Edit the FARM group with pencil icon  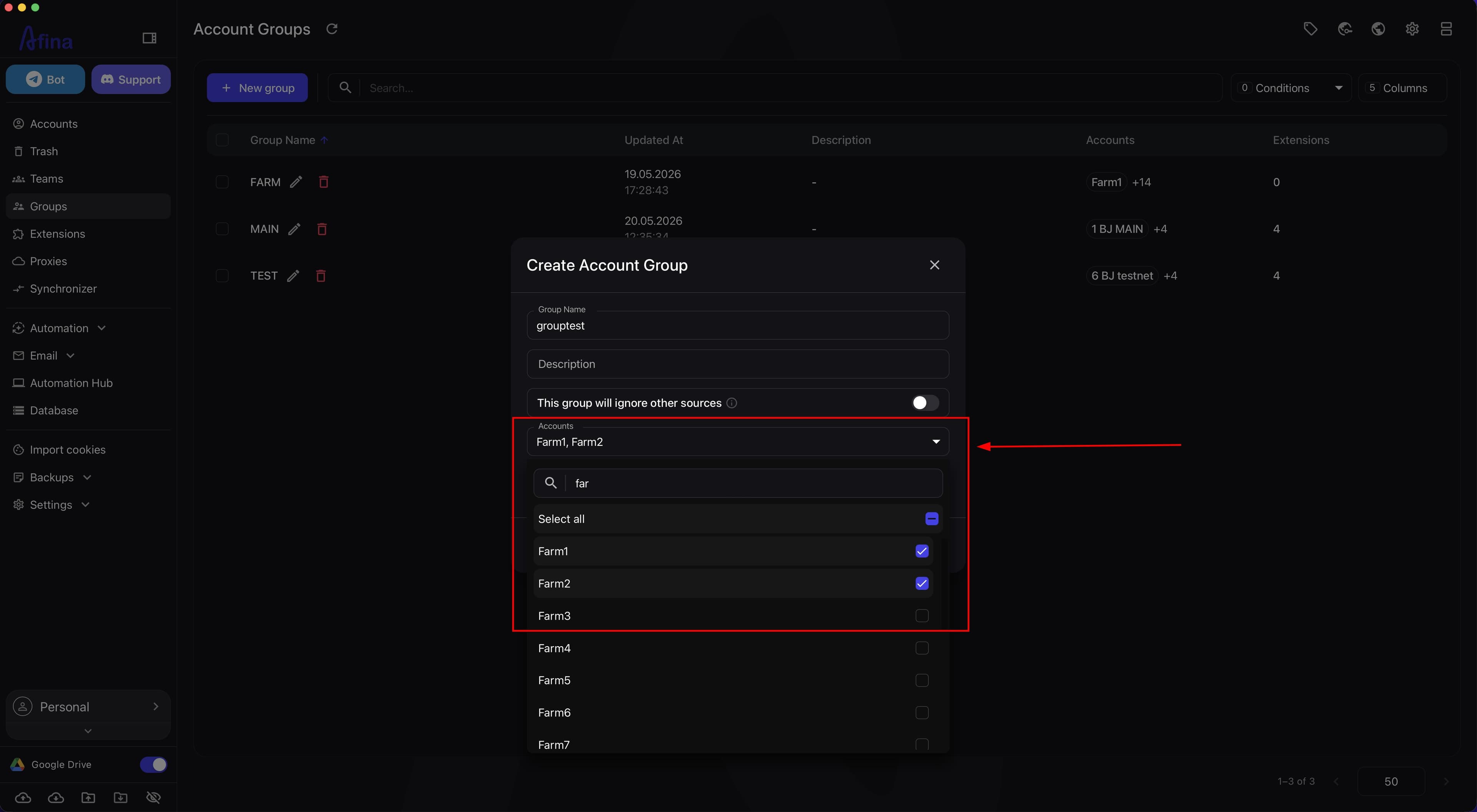click(296, 182)
